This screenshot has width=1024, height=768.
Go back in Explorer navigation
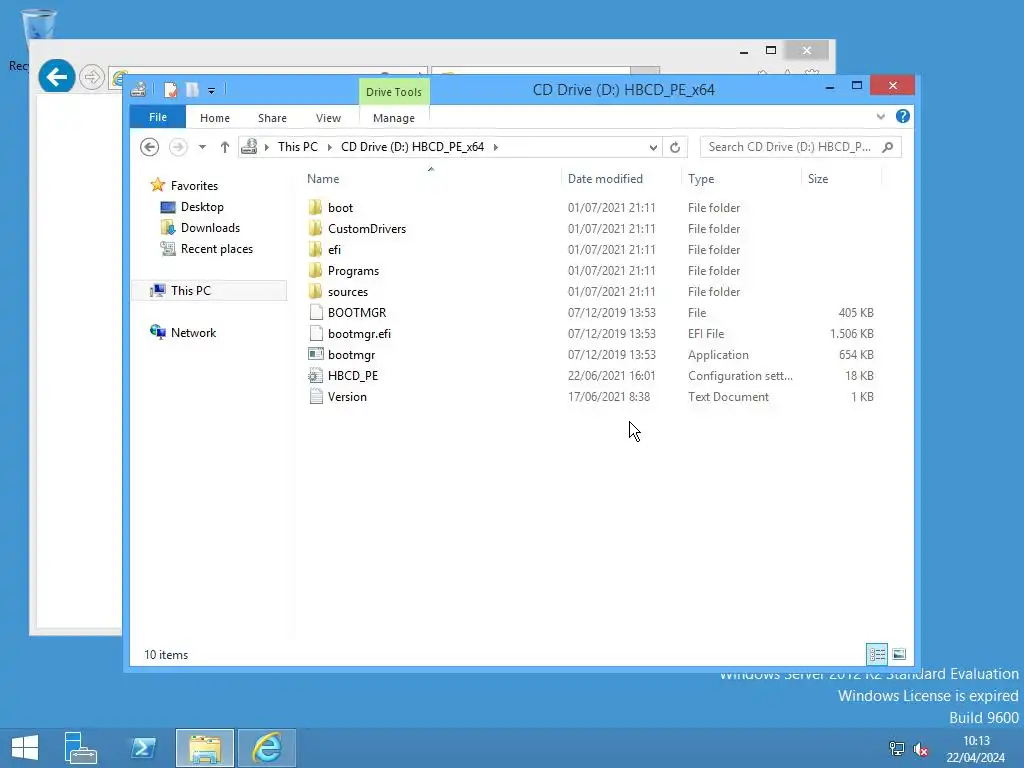pos(150,147)
